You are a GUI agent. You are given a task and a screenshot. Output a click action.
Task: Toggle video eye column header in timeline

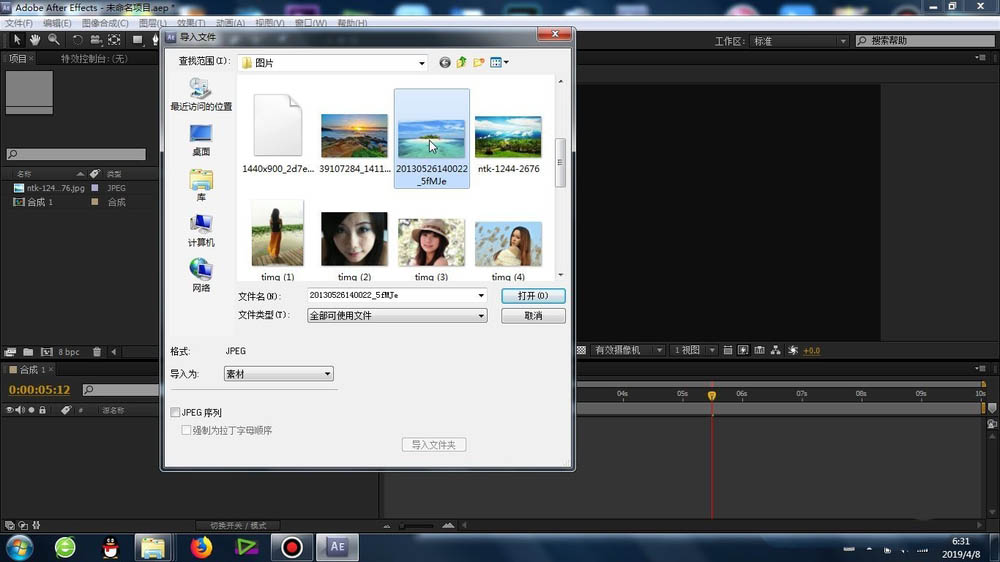9,410
